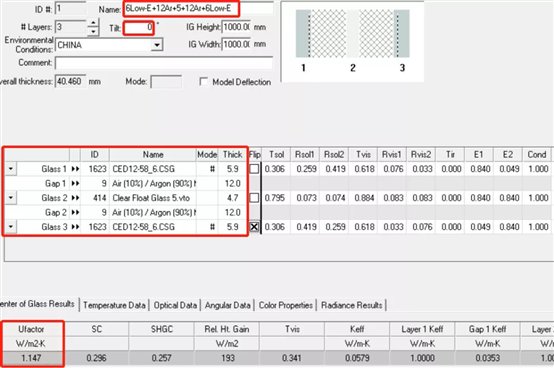Screen dimensions: 554x368
Task: Open Gap 1 library double-arrow button
Action: click(75, 184)
